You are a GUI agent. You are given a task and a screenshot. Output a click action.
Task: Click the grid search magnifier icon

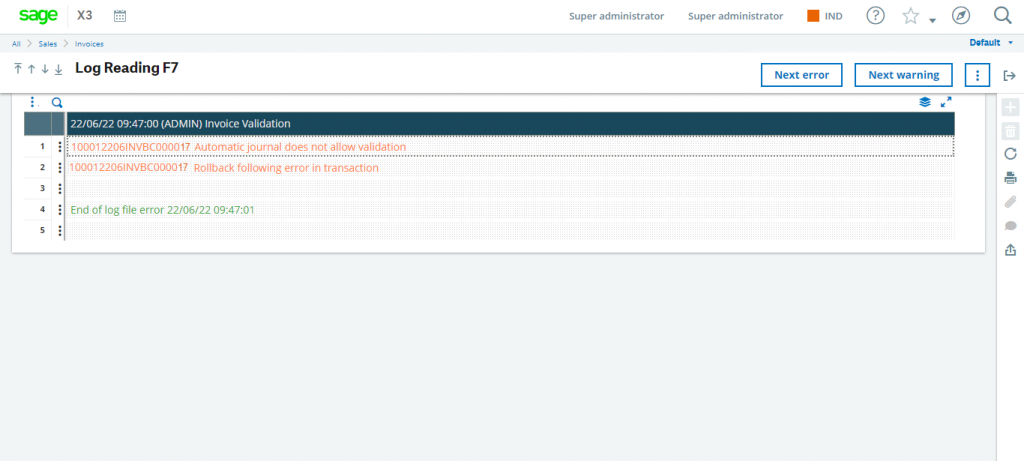click(x=57, y=103)
